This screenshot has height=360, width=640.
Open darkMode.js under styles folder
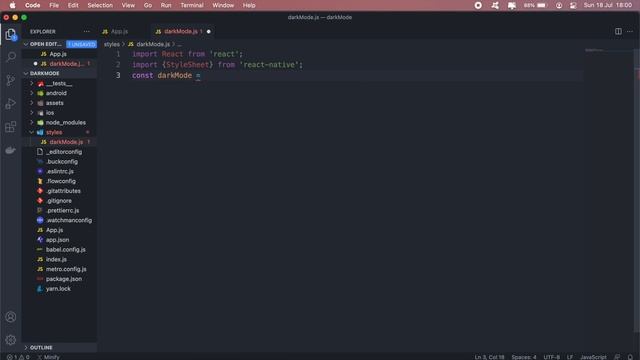[59, 142]
